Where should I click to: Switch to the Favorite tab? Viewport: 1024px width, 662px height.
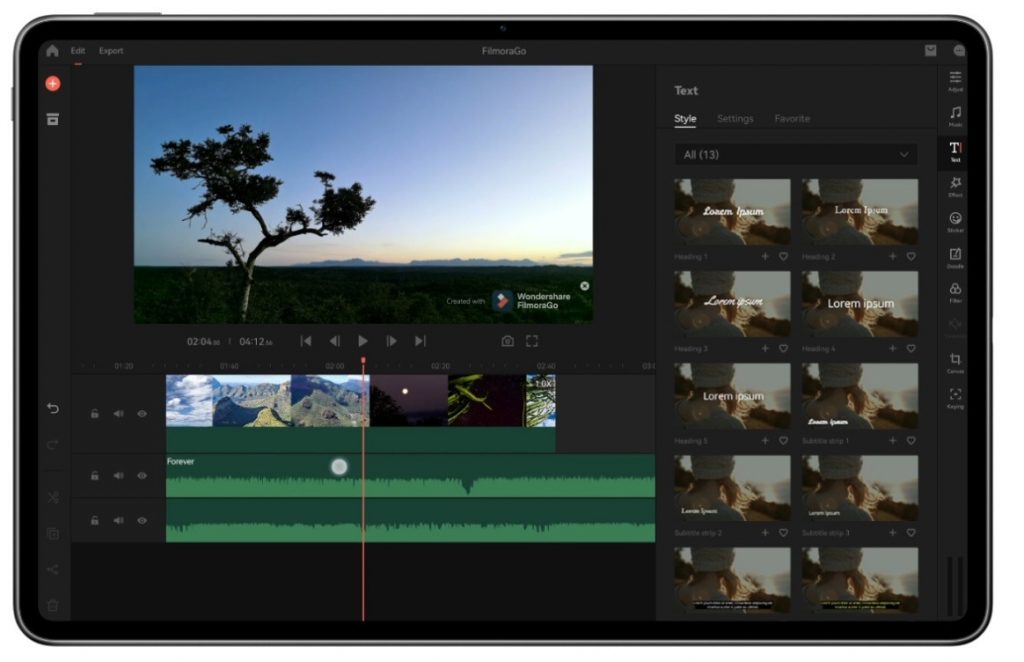point(792,119)
